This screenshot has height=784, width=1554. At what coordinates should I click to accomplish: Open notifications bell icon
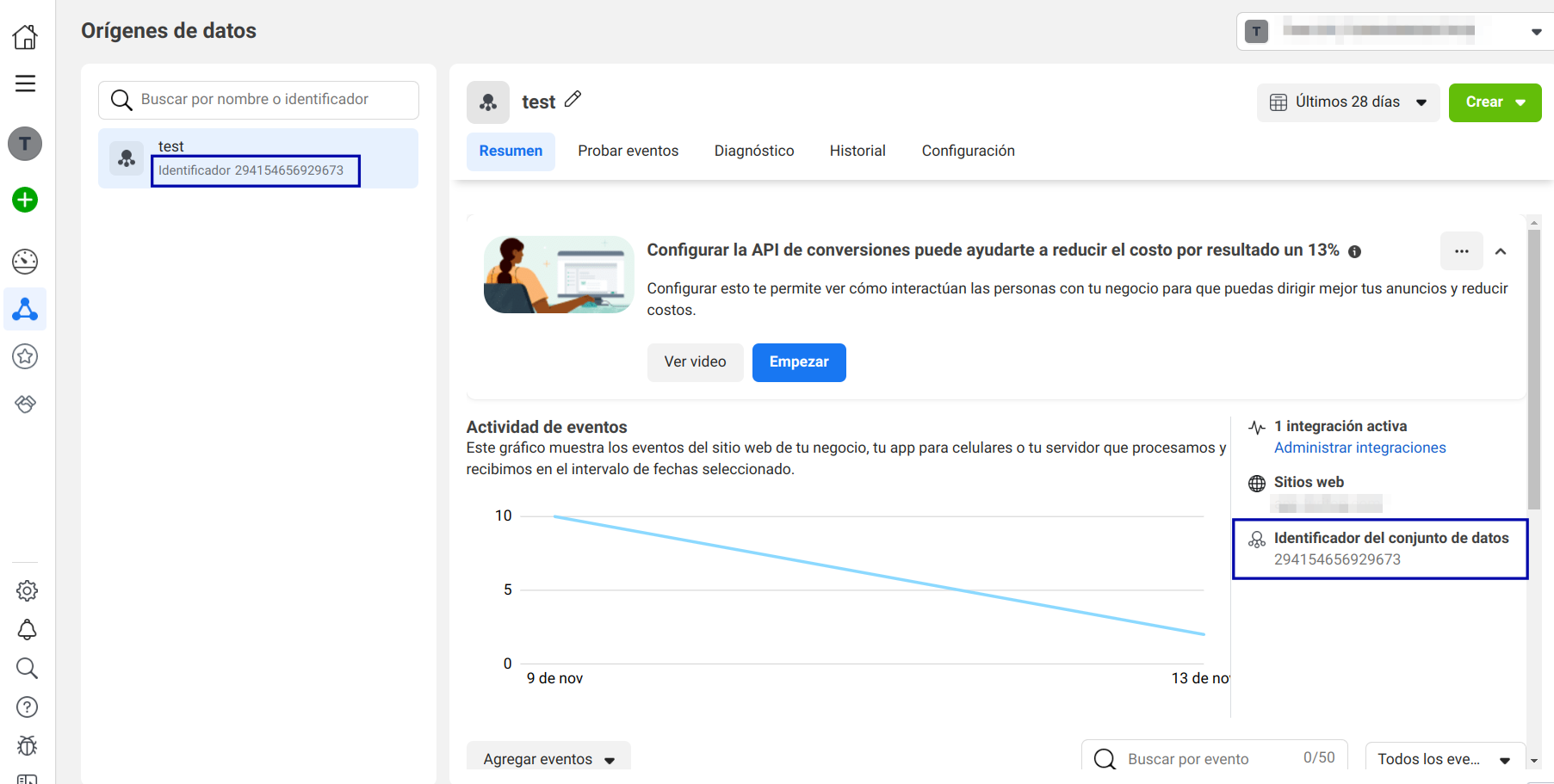tap(27, 630)
